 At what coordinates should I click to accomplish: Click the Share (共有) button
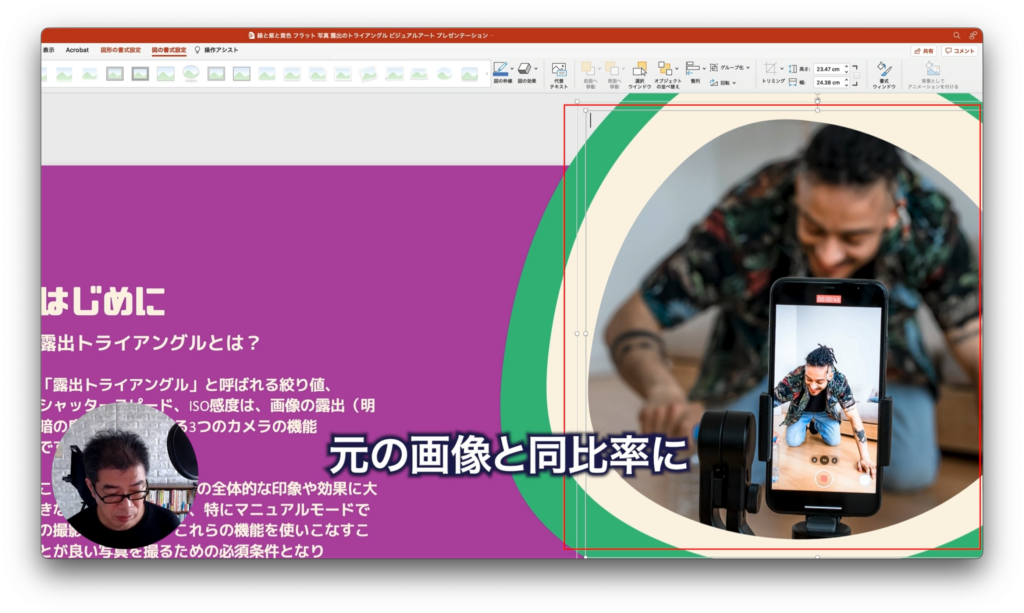pyautogui.click(x=923, y=50)
